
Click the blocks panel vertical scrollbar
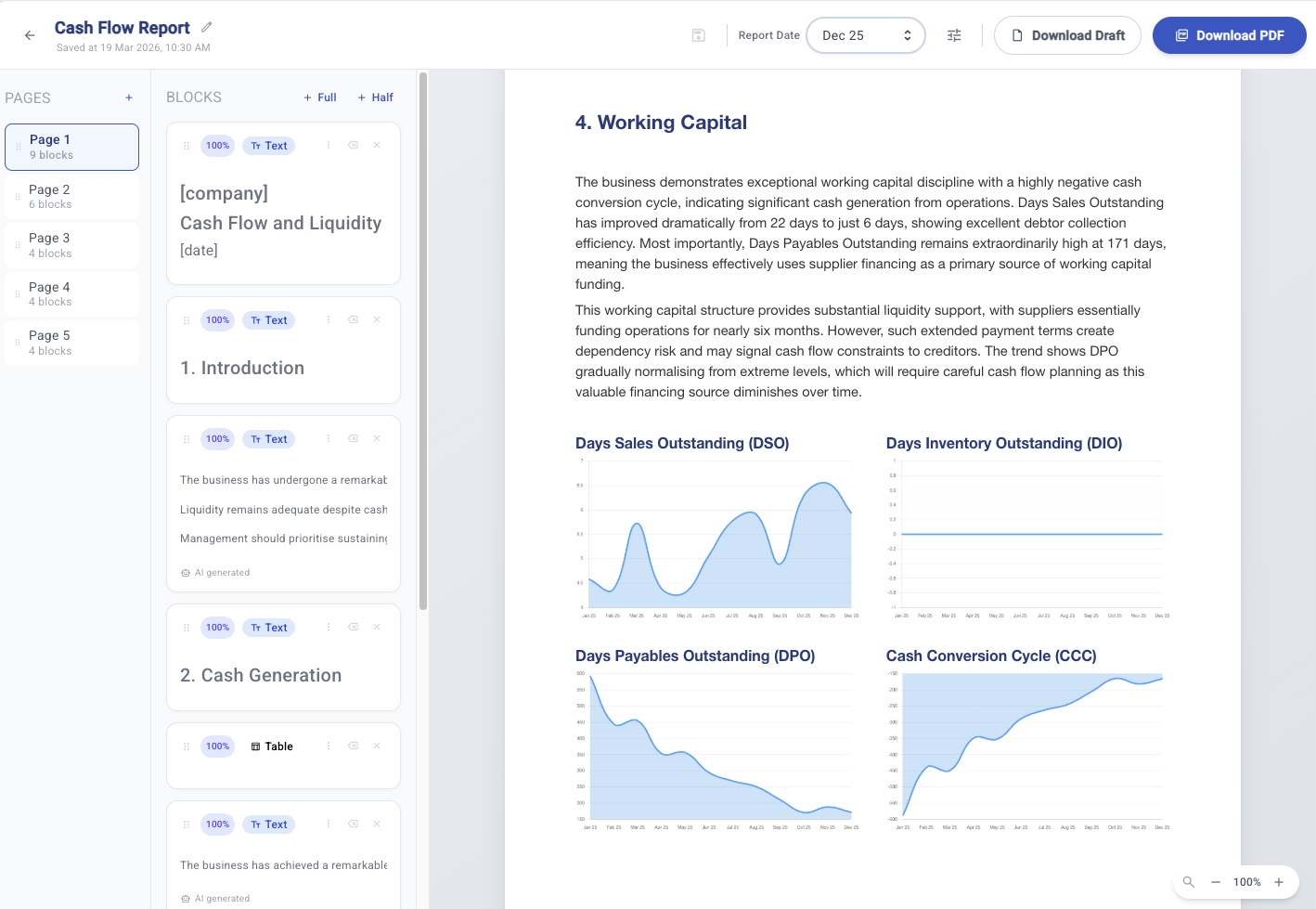point(423,341)
